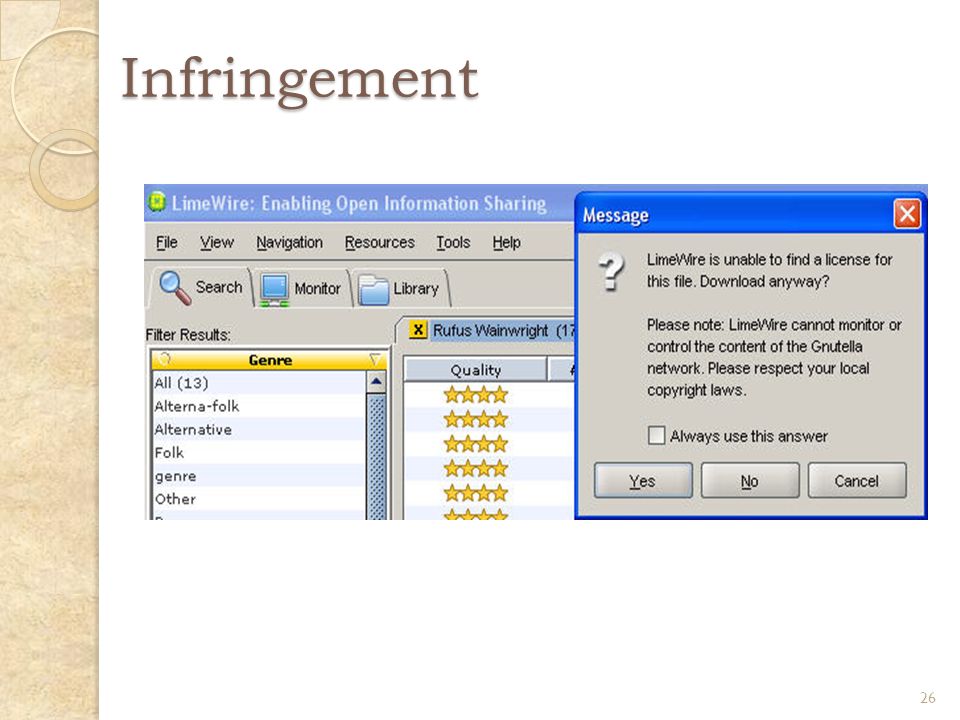Switch to the Search tab
Screen dimensions: 960x720
coord(200,288)
